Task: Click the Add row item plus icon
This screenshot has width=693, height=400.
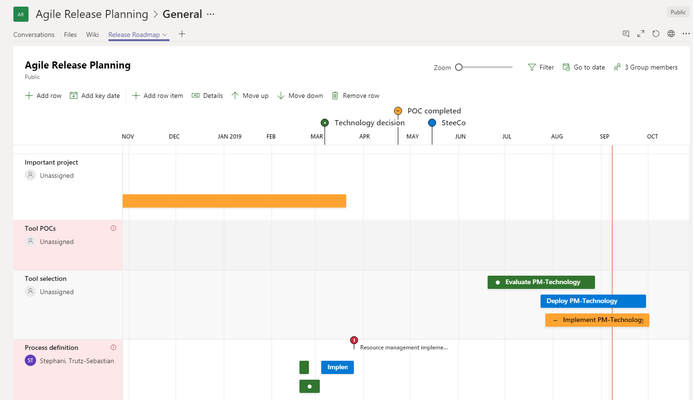Action: coord(136,95)
